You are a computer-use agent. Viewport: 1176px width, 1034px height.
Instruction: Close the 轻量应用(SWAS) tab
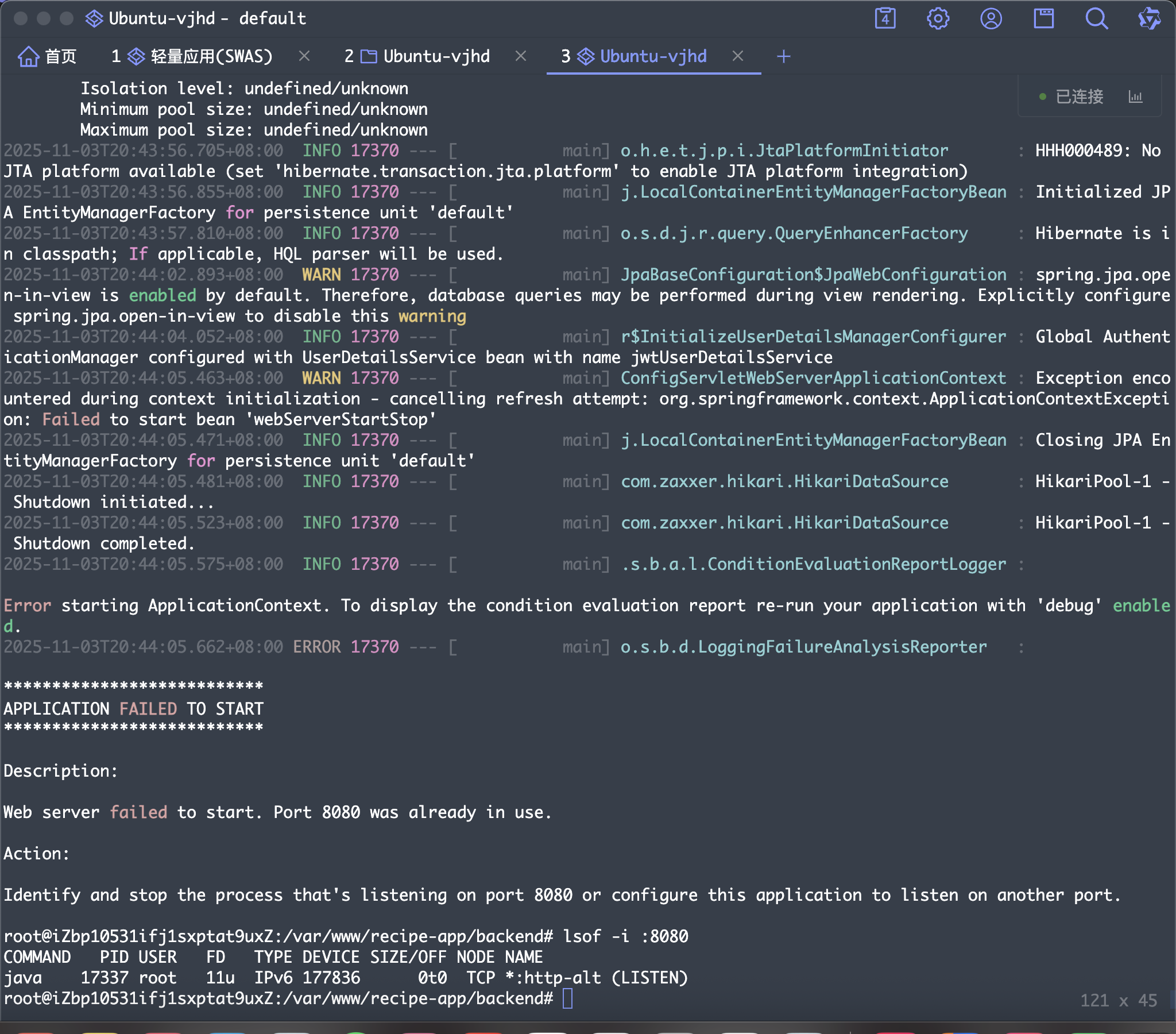click(x=304, y=56)
